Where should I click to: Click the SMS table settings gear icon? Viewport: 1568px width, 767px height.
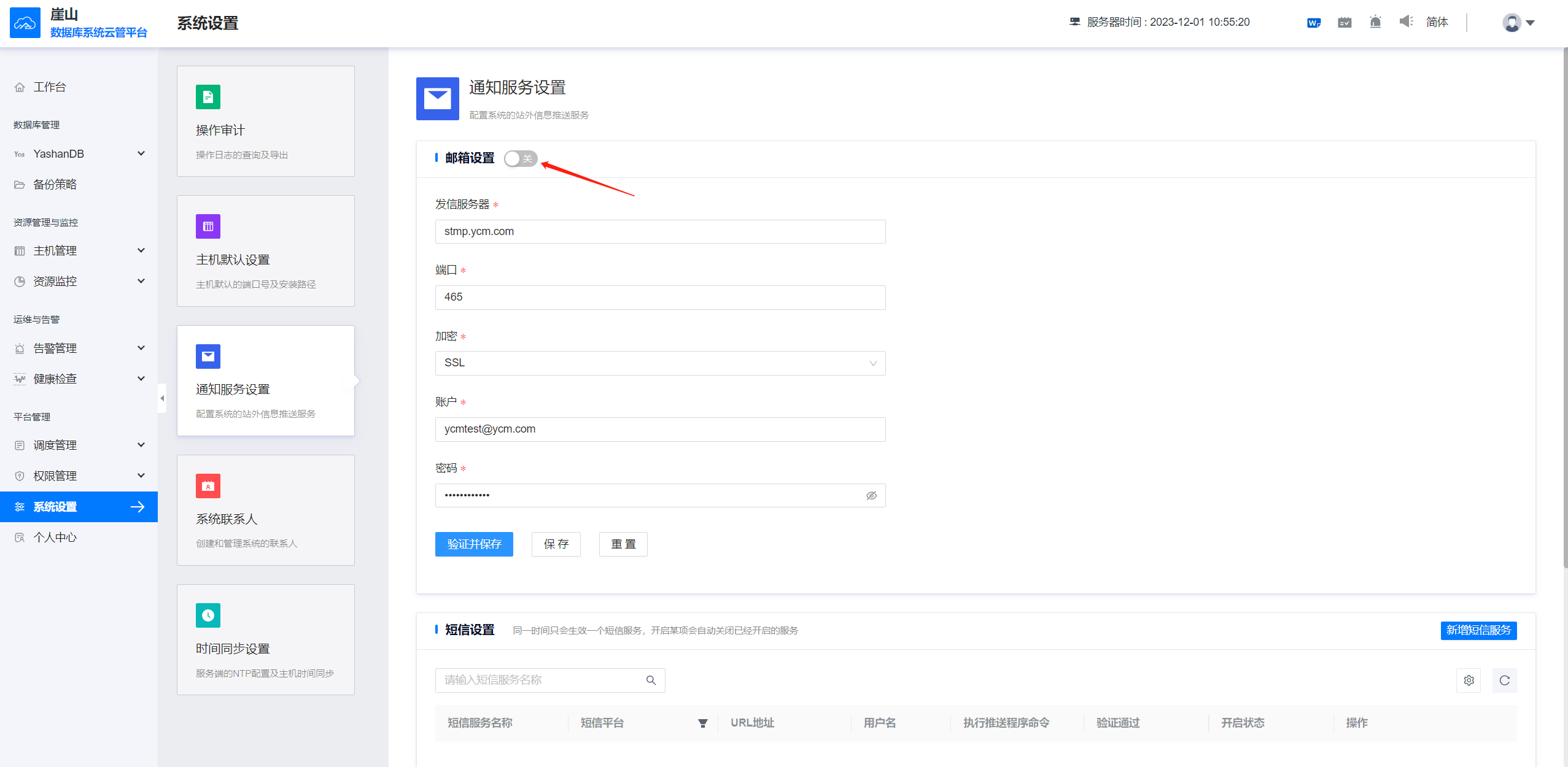[1469, 680]
